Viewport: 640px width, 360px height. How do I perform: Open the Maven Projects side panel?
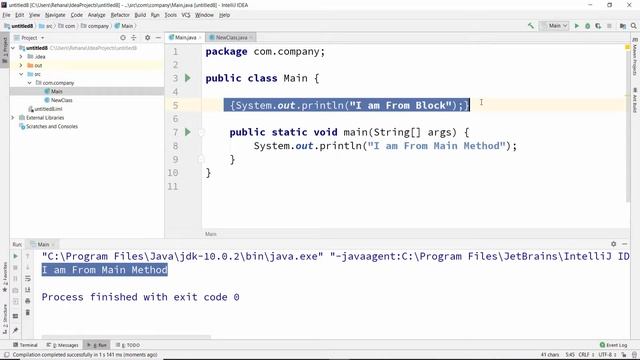pyautogui.click(x=635, y=57)
